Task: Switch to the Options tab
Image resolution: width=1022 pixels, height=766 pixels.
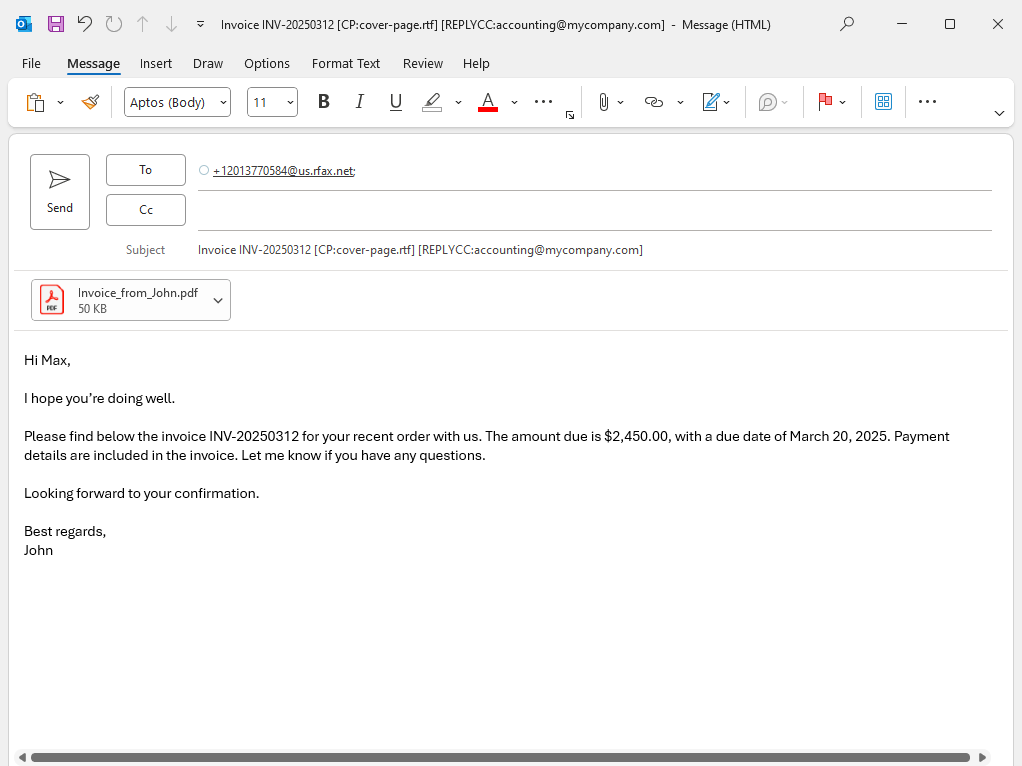Action: point(267,63)
